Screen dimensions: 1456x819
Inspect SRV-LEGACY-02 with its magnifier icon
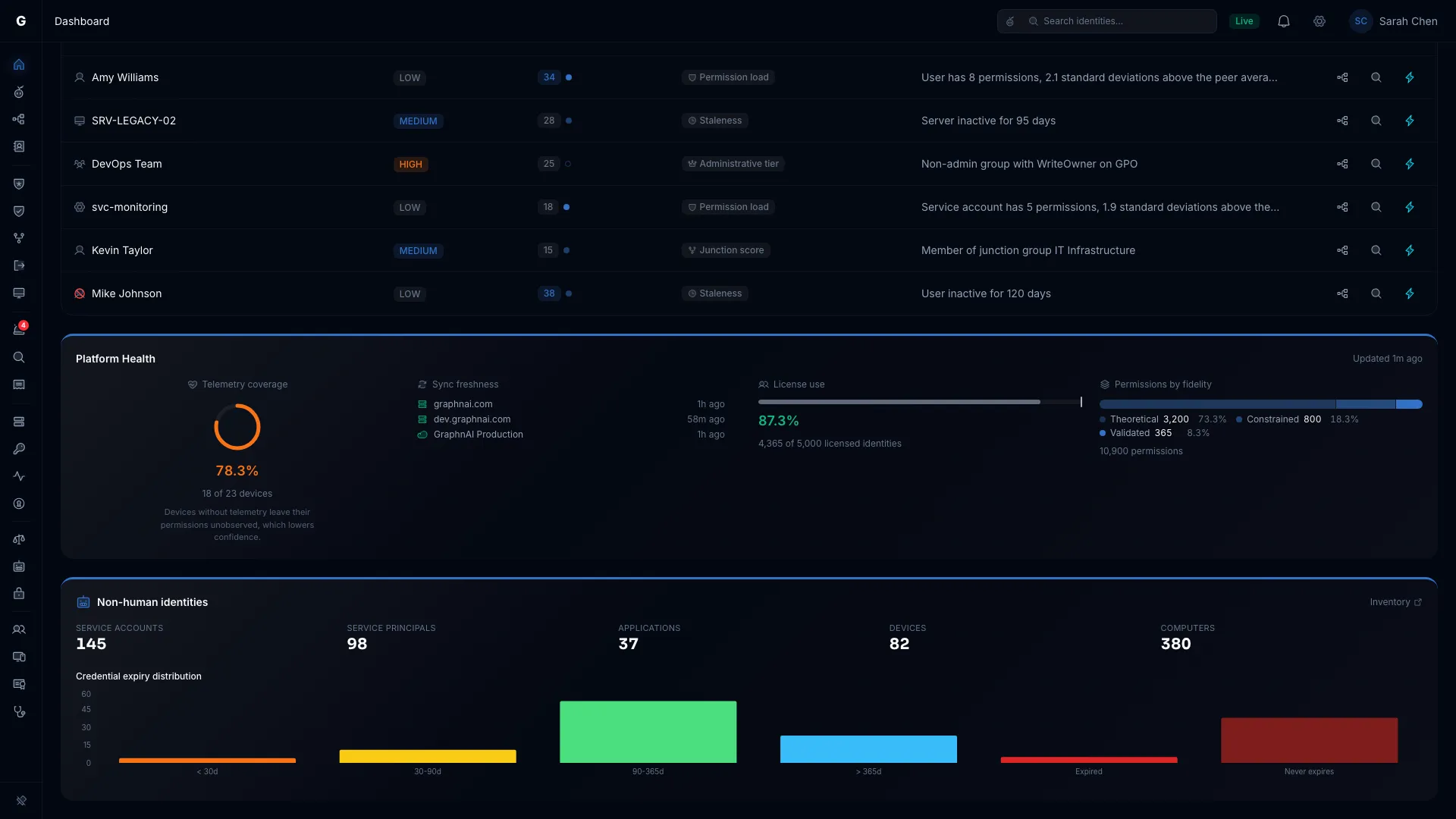(1376, 121)
